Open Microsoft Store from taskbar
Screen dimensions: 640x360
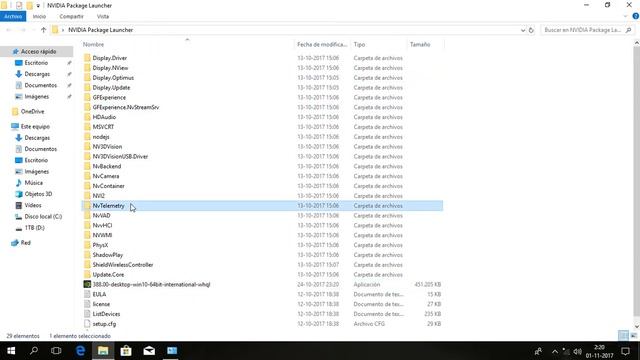[x=126, y=351]
